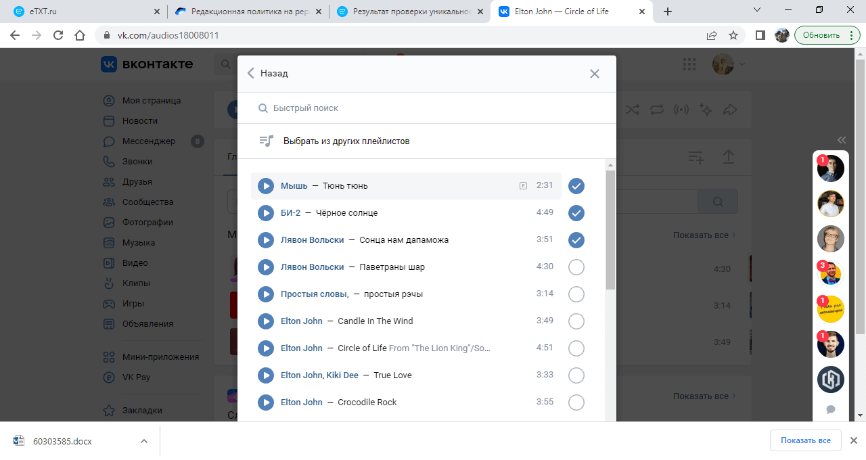This screenshot has width=866, height=460.
Task: Click the Объявления sidebar icon
Action: coord(109,324)
